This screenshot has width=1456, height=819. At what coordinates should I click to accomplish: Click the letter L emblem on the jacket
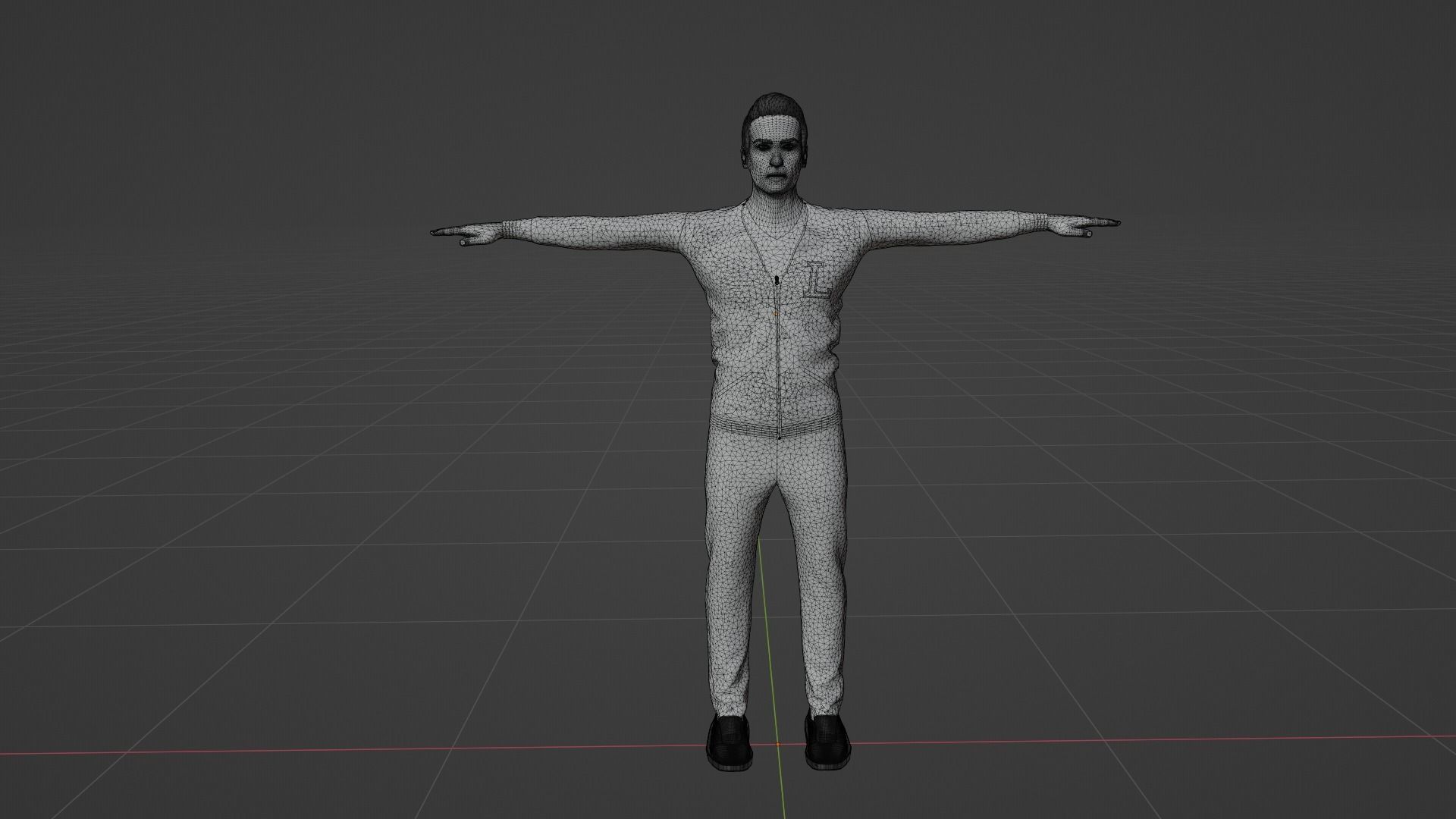click(818, 280)
